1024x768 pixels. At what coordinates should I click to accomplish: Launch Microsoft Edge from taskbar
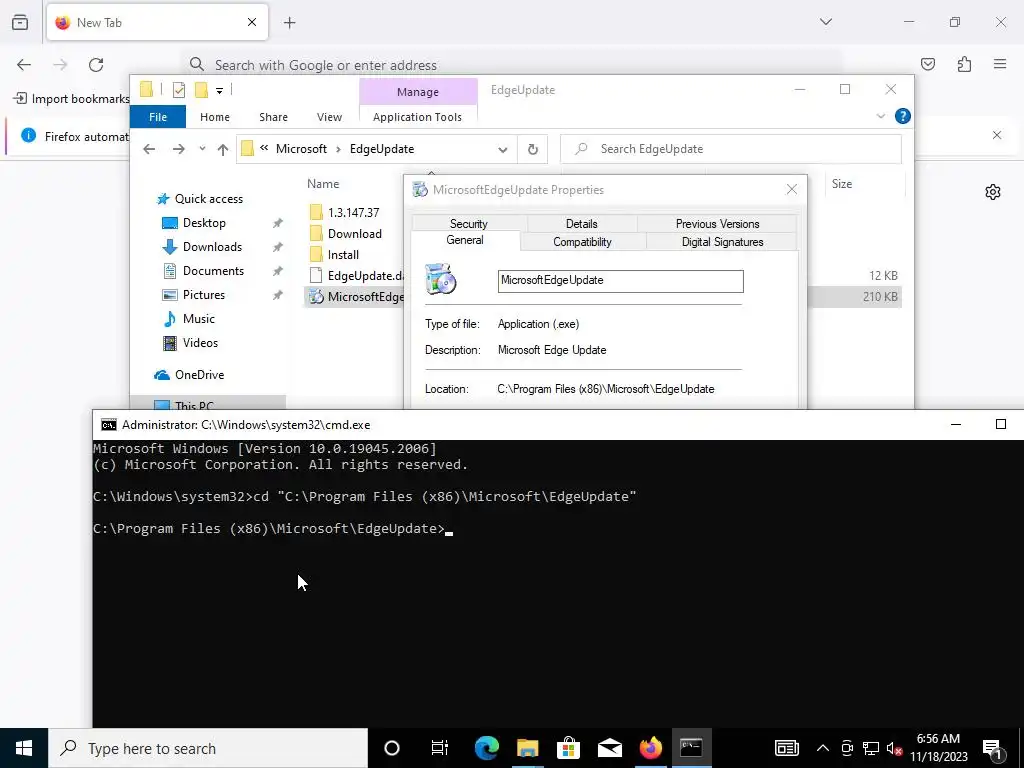487,748
